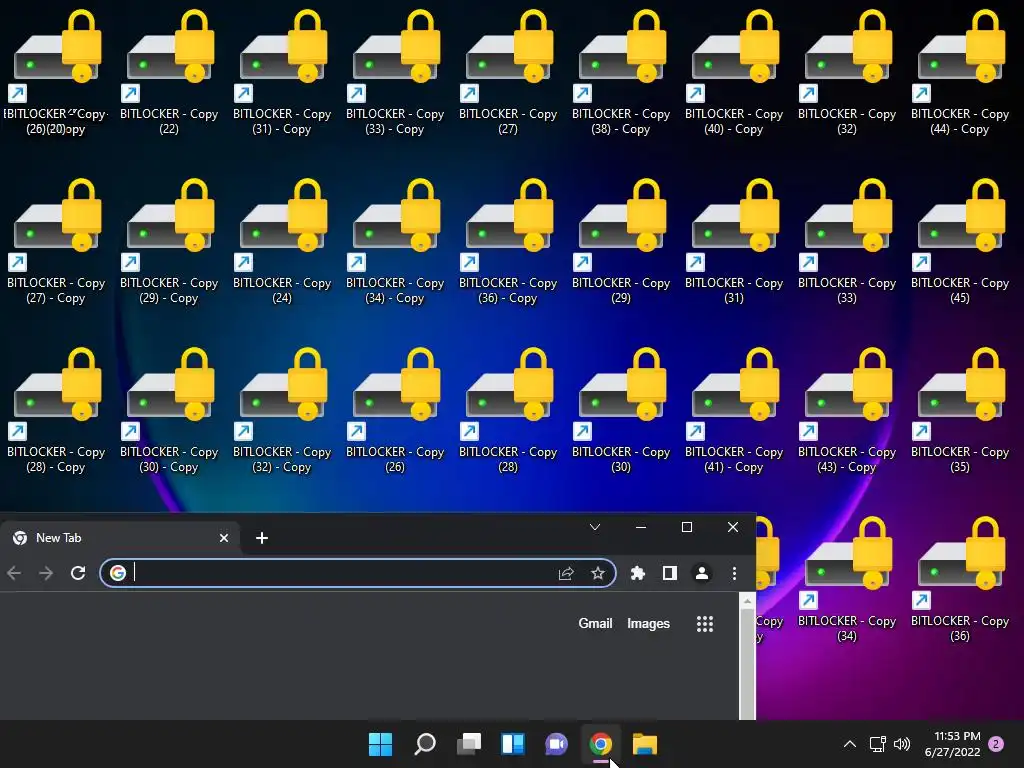The image size is (1024, 768).
Task: Open a new Chrome tab with plus button
Action: click(262, 538)
